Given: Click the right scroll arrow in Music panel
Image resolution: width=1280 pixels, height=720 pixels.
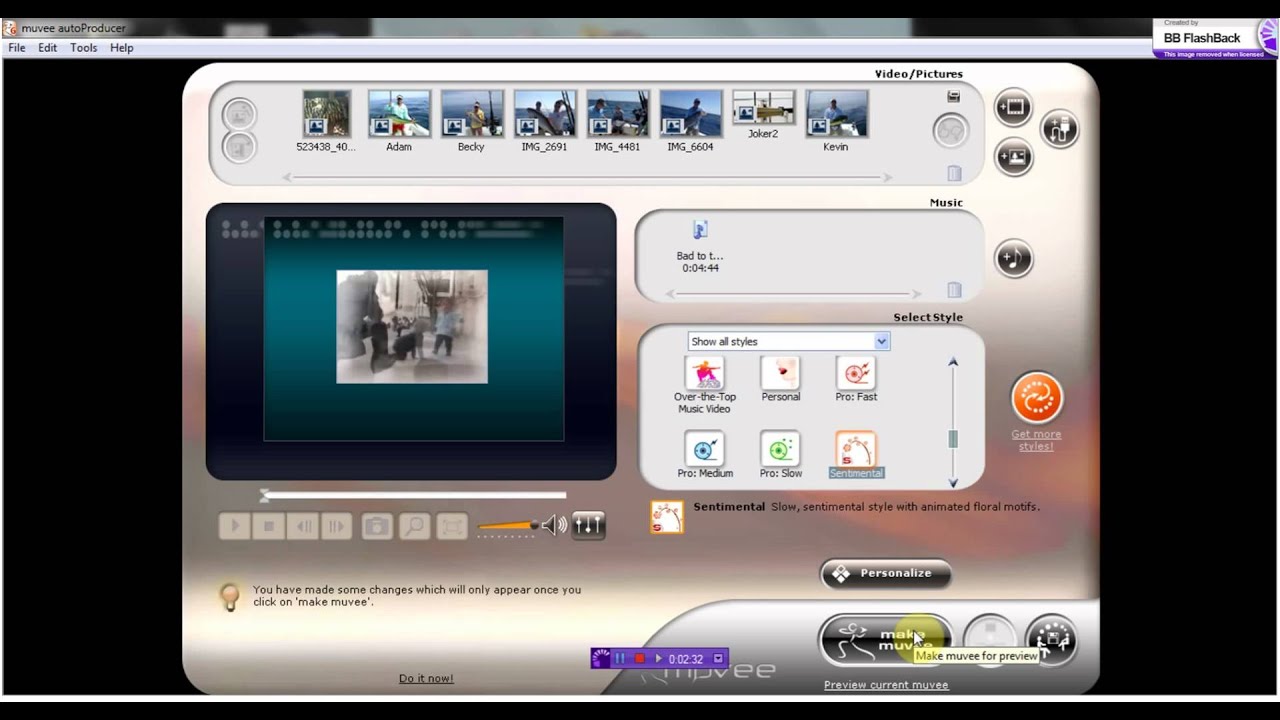Looking at the screenshot, I should tap(915, 294).
